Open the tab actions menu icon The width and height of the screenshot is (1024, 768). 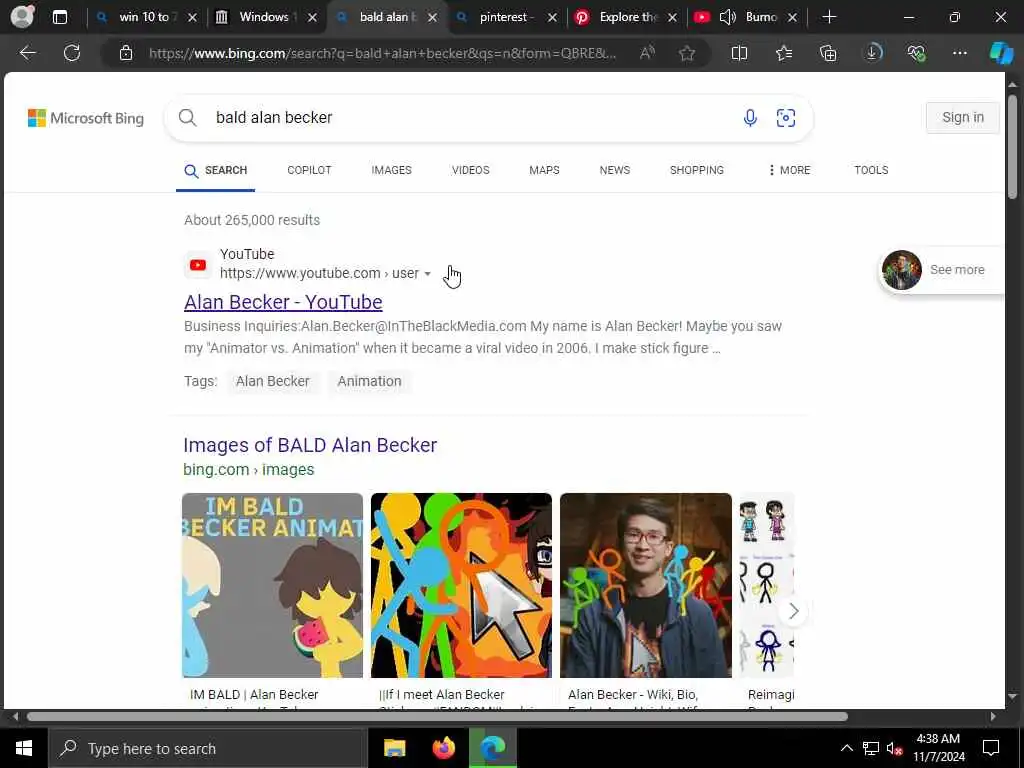click(59, 17)
